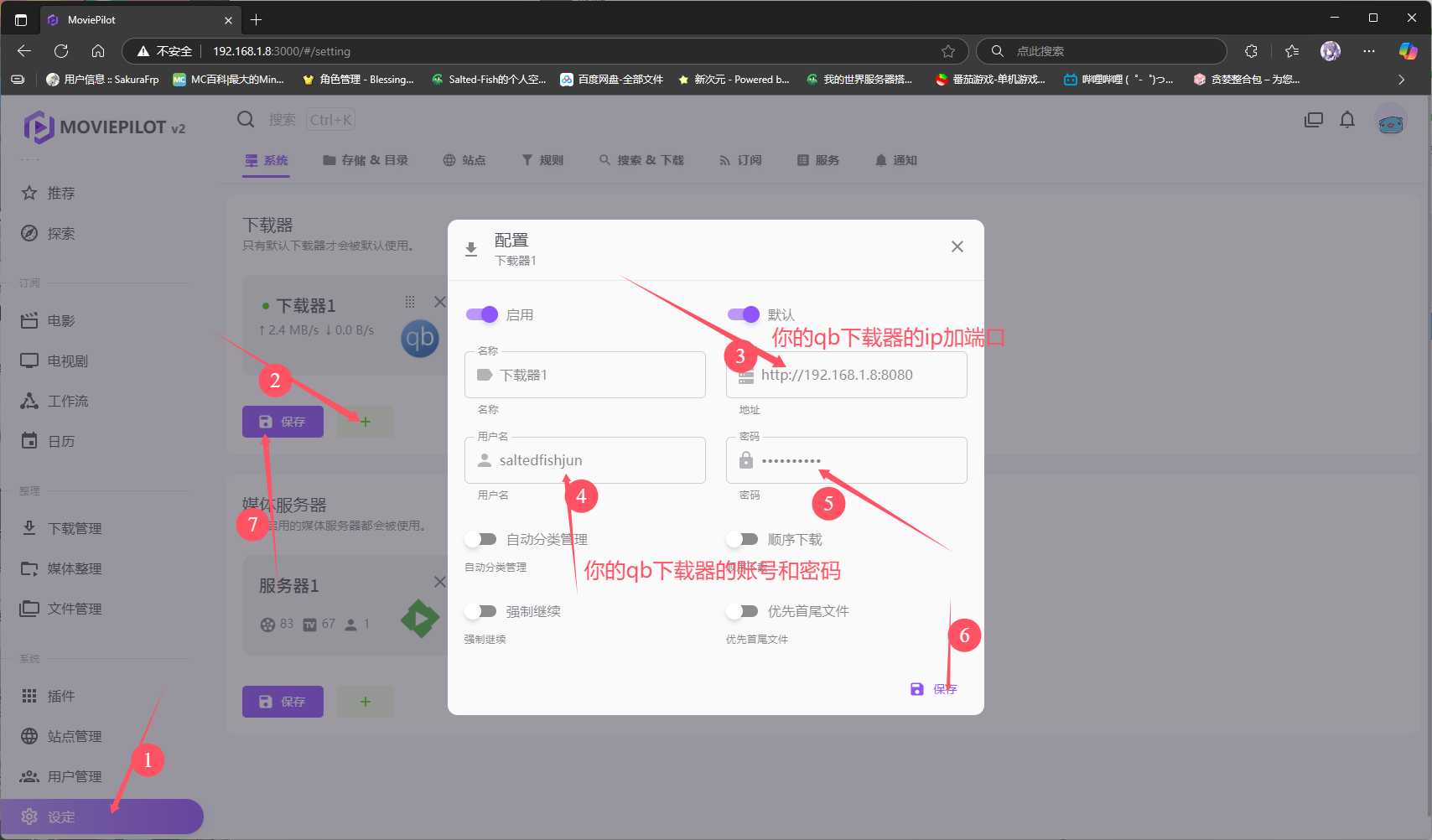Viewport: 1432px width, 840px height.
Task: Click the 用户名 input field
Action: tap(595, 460)
